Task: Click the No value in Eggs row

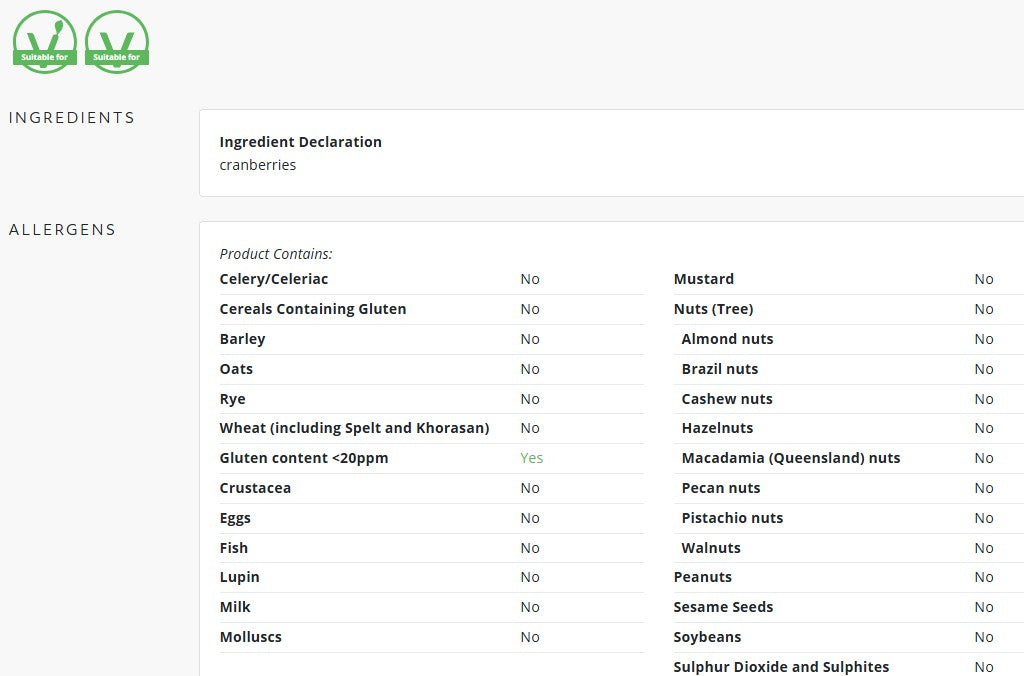Action: click(530, 518)
